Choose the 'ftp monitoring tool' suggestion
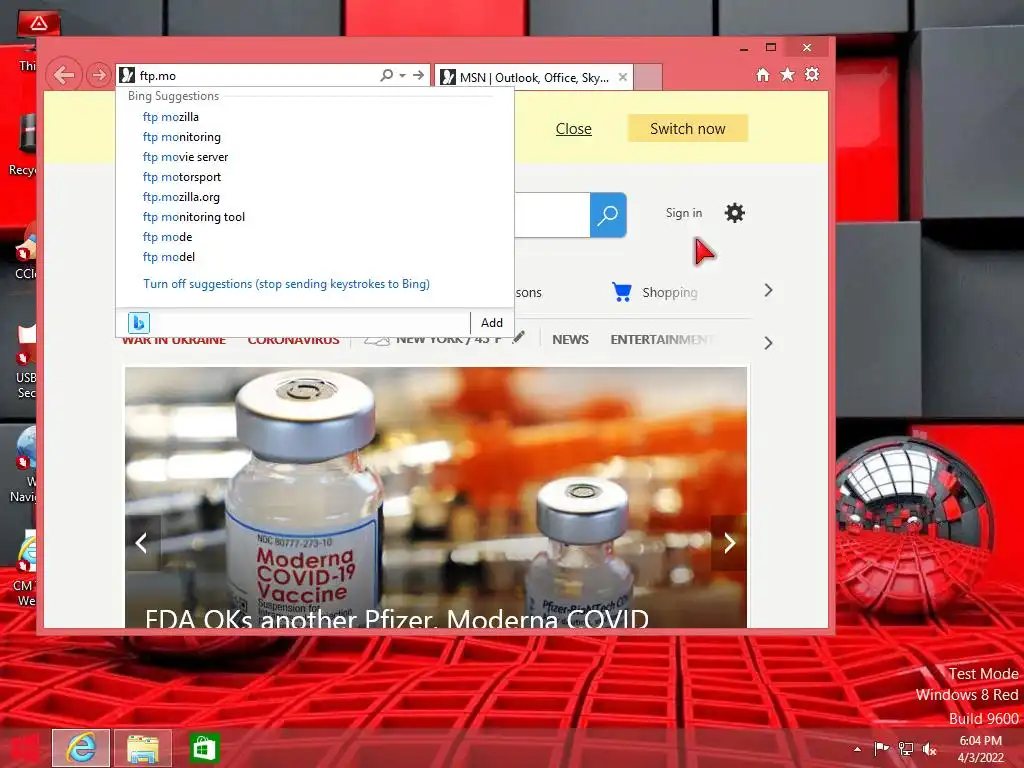Screen dimensions: 1024x768 coord(194,217)
